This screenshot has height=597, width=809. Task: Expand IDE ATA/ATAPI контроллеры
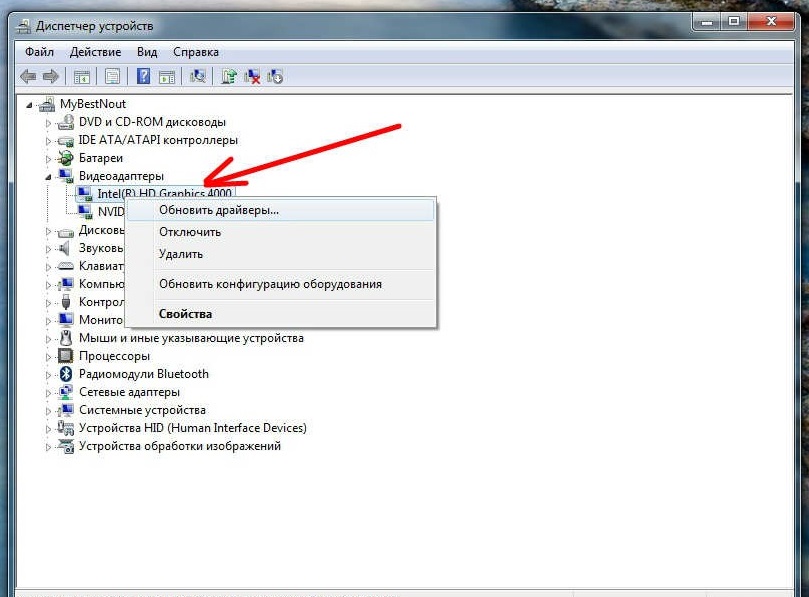click(48, 141)
